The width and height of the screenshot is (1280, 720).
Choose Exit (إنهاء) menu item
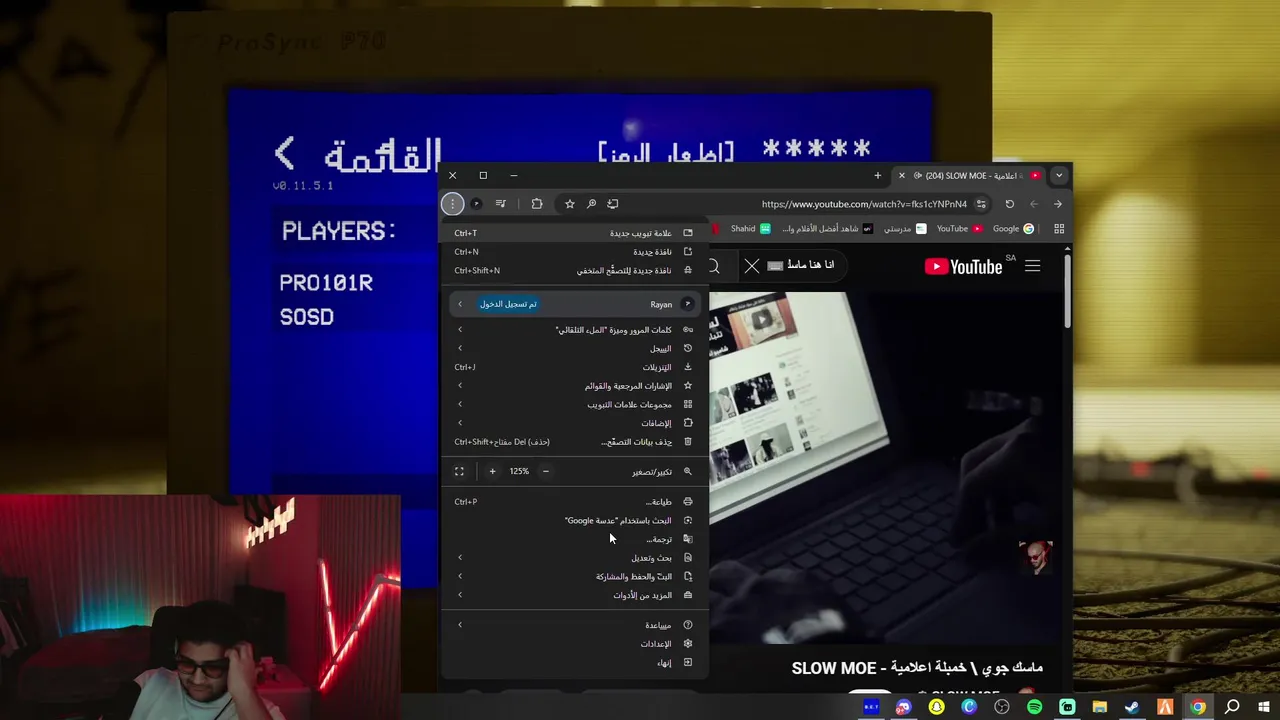(x=575, y=663)
